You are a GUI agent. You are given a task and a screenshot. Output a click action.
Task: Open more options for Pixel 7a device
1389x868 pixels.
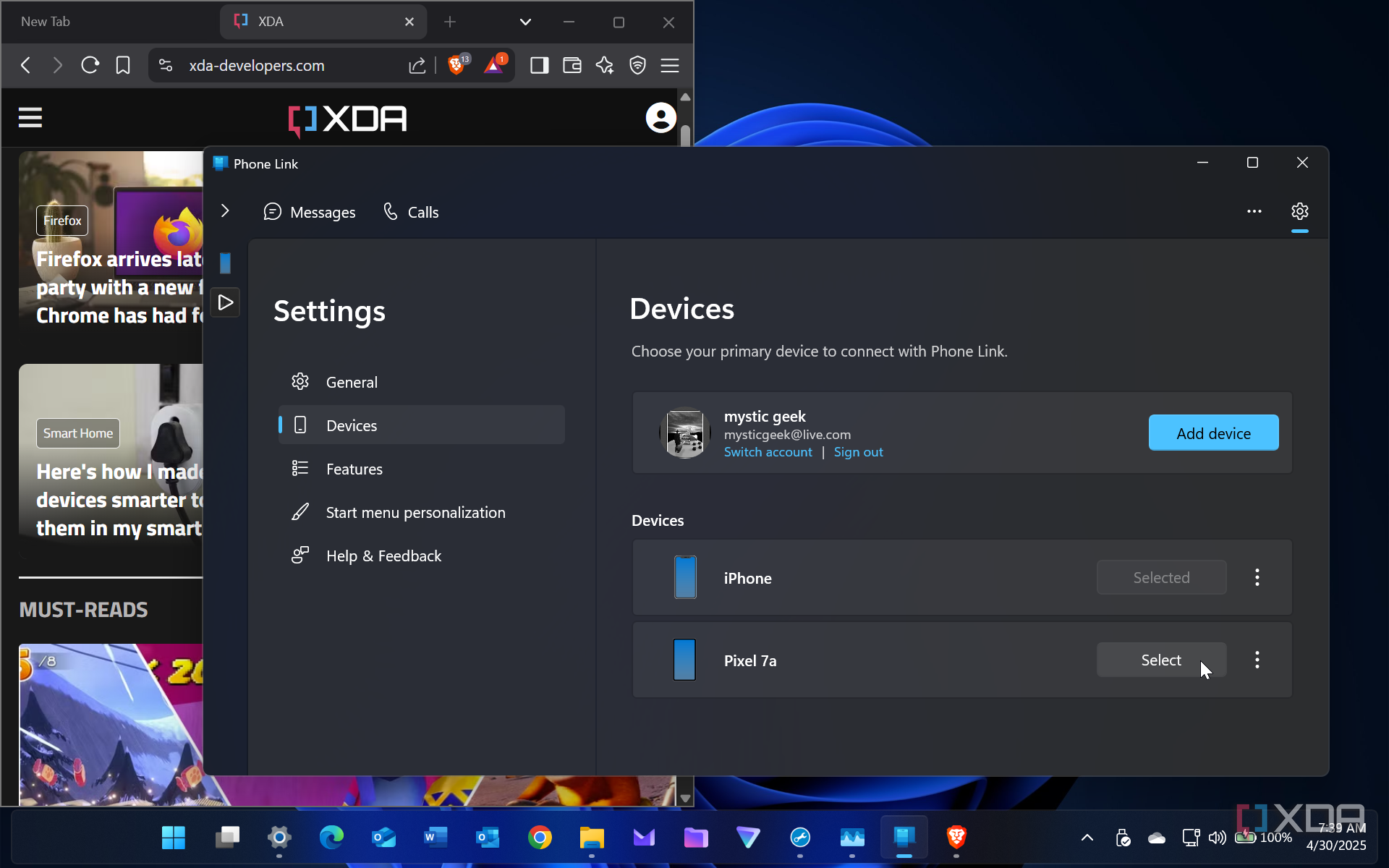click(1257, 660)
